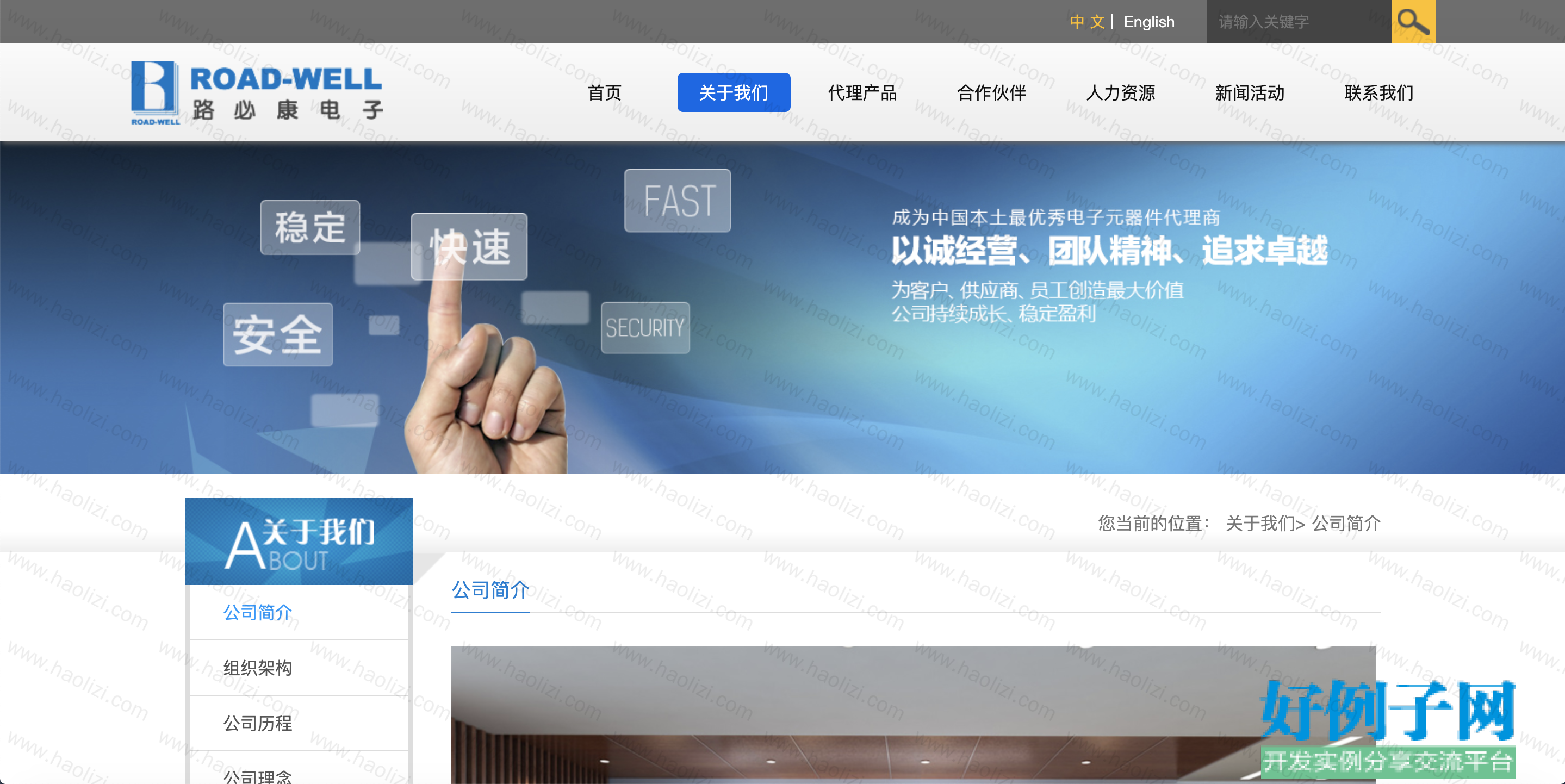The image size is (1565, 784).
Task: Open the 首页 navigation item
Action: coord(605,92)
